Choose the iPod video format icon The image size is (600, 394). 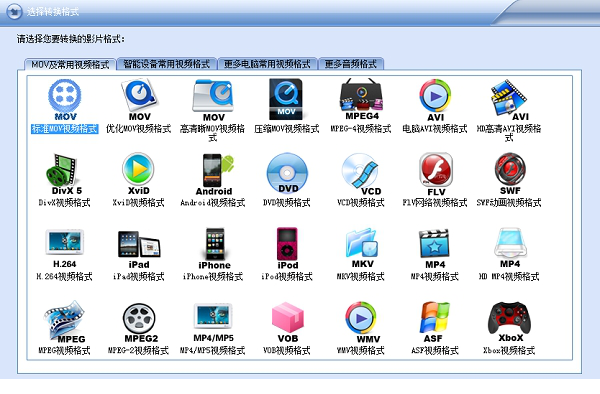pyautogui.click(x=287, y=249)
